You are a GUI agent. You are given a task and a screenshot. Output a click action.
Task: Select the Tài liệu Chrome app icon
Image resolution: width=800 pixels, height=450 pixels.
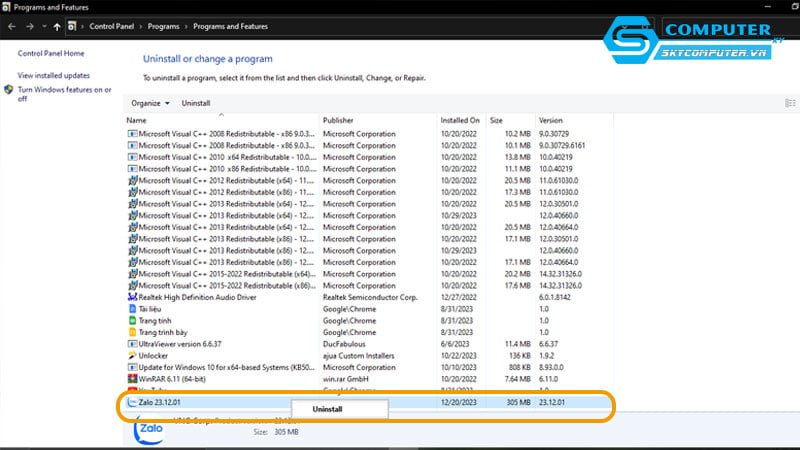(132, 309)
